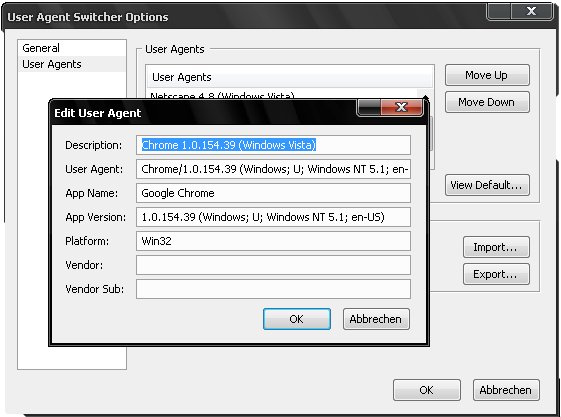
Task: Click the App Name field containing Google Chrome
Action: (x=273, y=193)
